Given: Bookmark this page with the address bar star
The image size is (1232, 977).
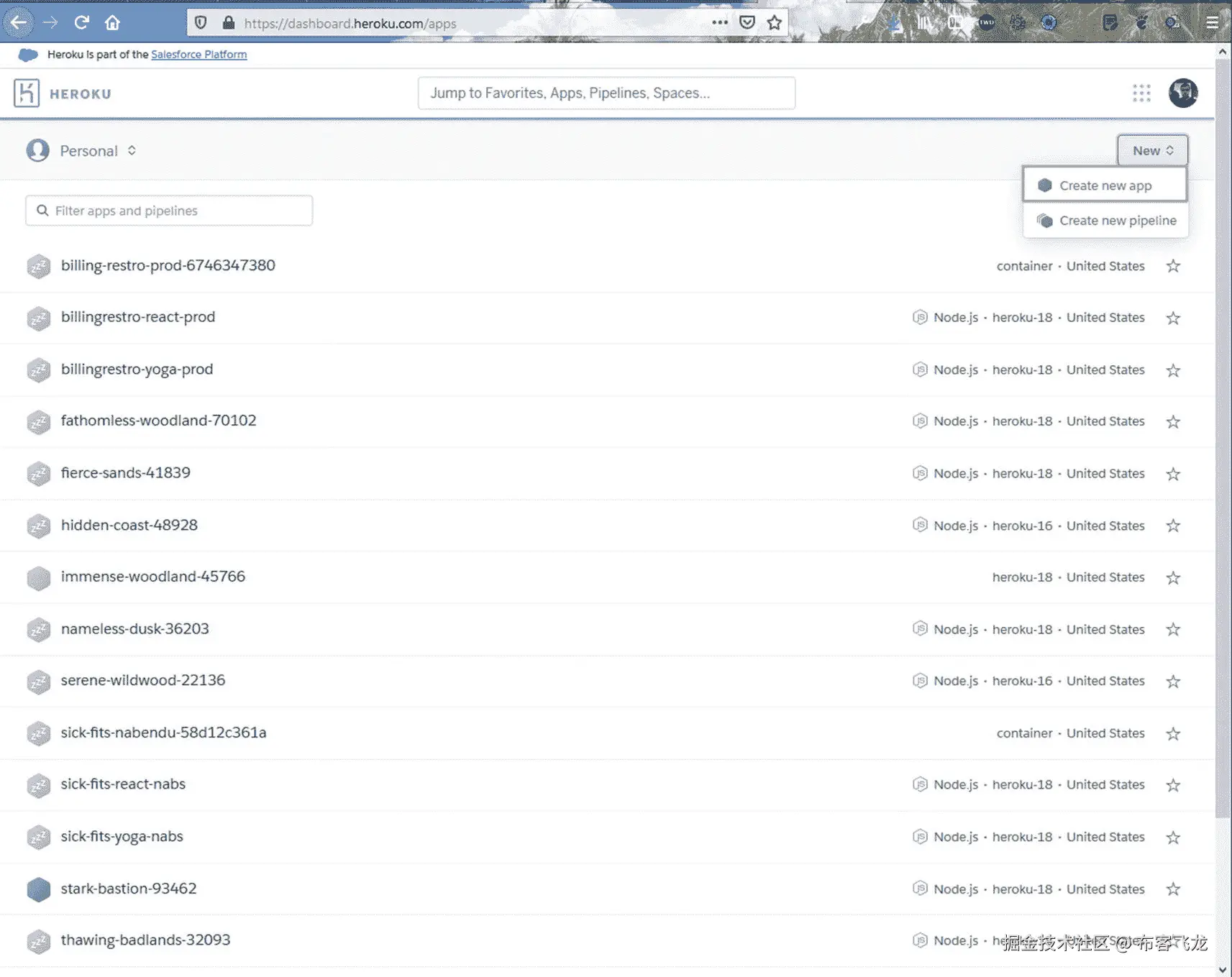Looking at the screenshot, I should coord(775,22).
